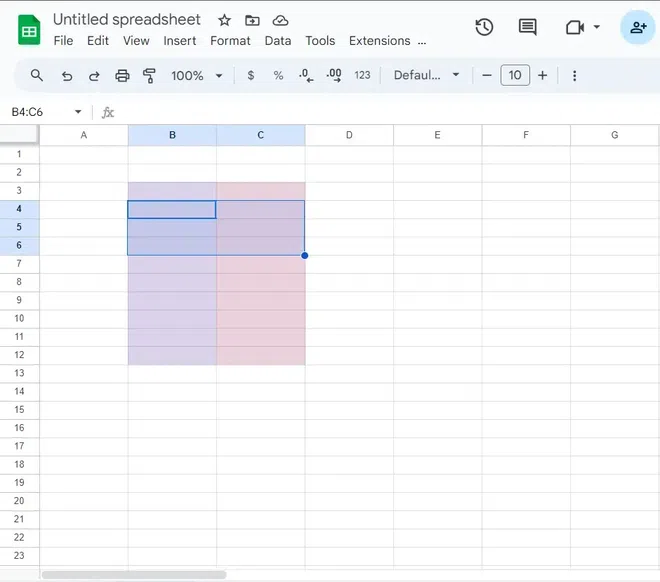This screenshot has width=660, height=582.
Task: Open the Data menu
Action: 278,41
